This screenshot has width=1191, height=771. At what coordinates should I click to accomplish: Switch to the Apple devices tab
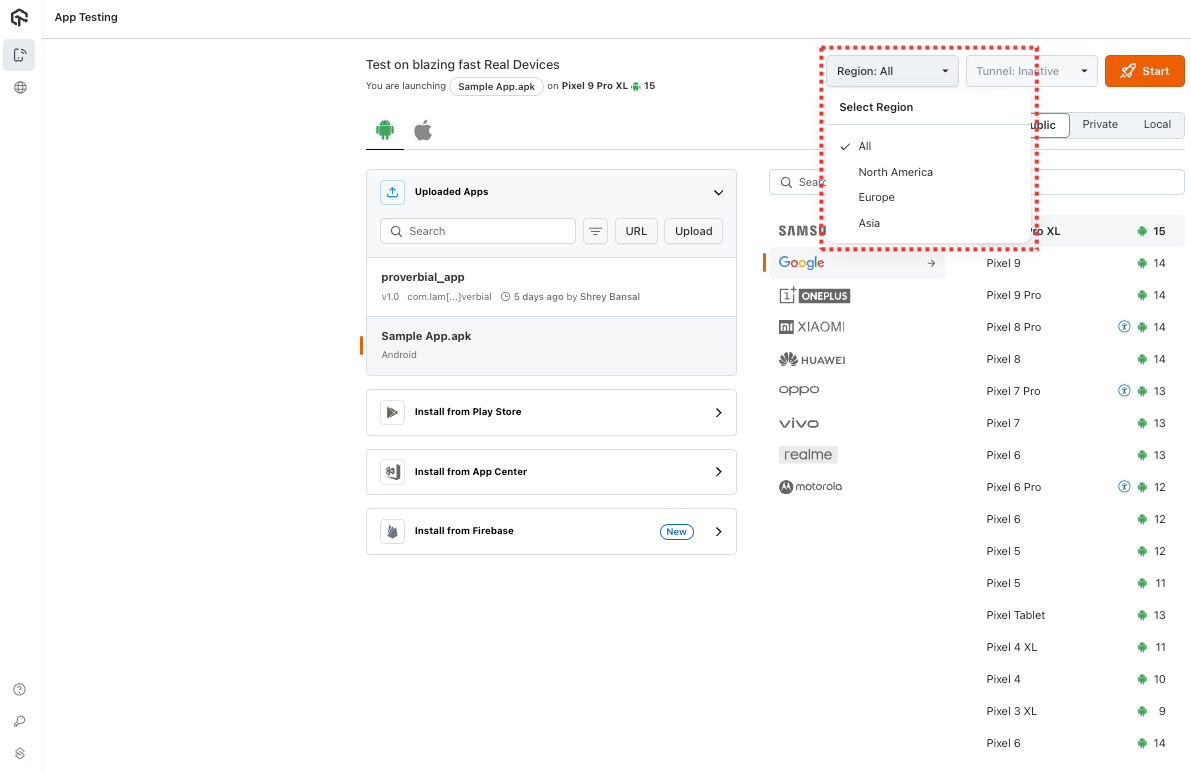click(422, 129)
